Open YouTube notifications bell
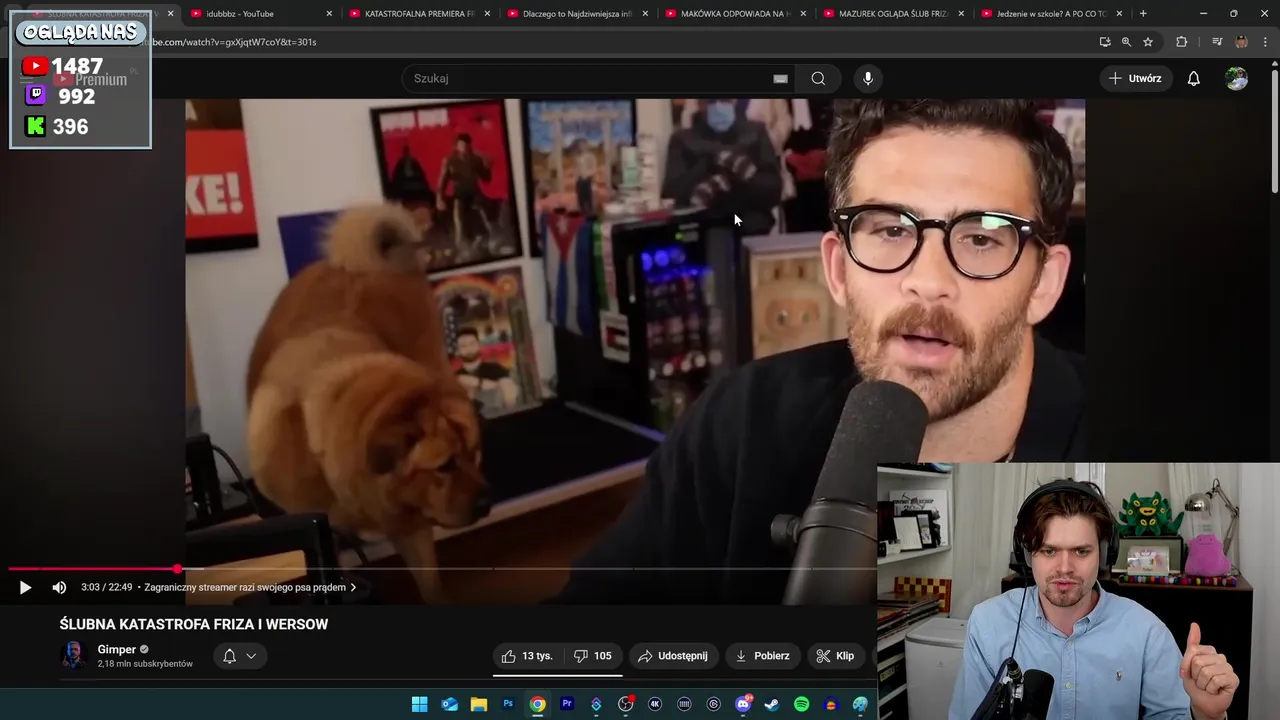 (1193, 78)
